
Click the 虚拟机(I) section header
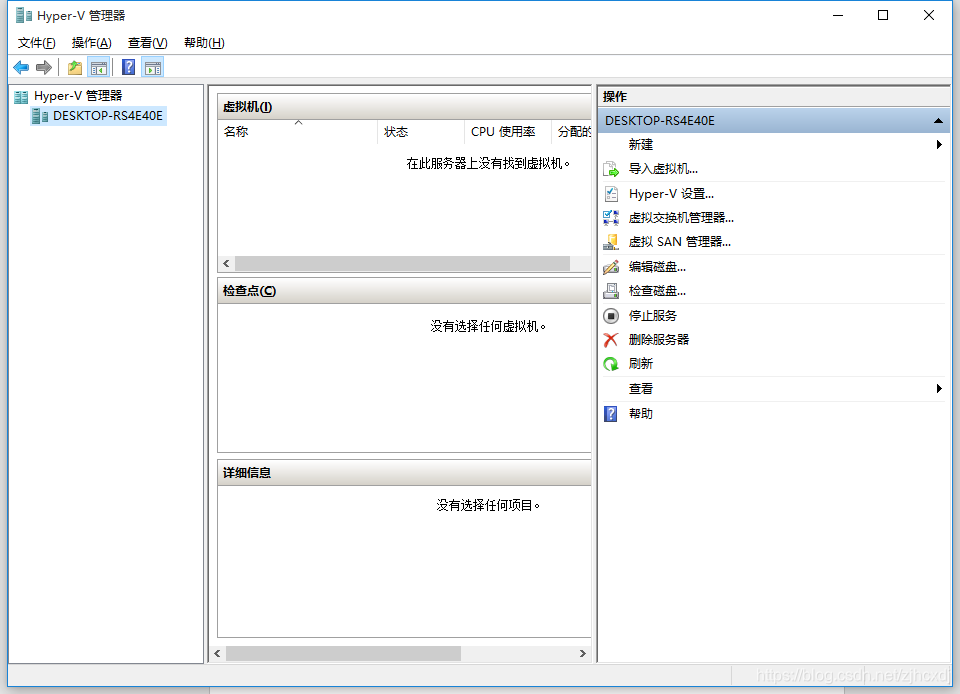pyautogui.click(x=404, y=107)
